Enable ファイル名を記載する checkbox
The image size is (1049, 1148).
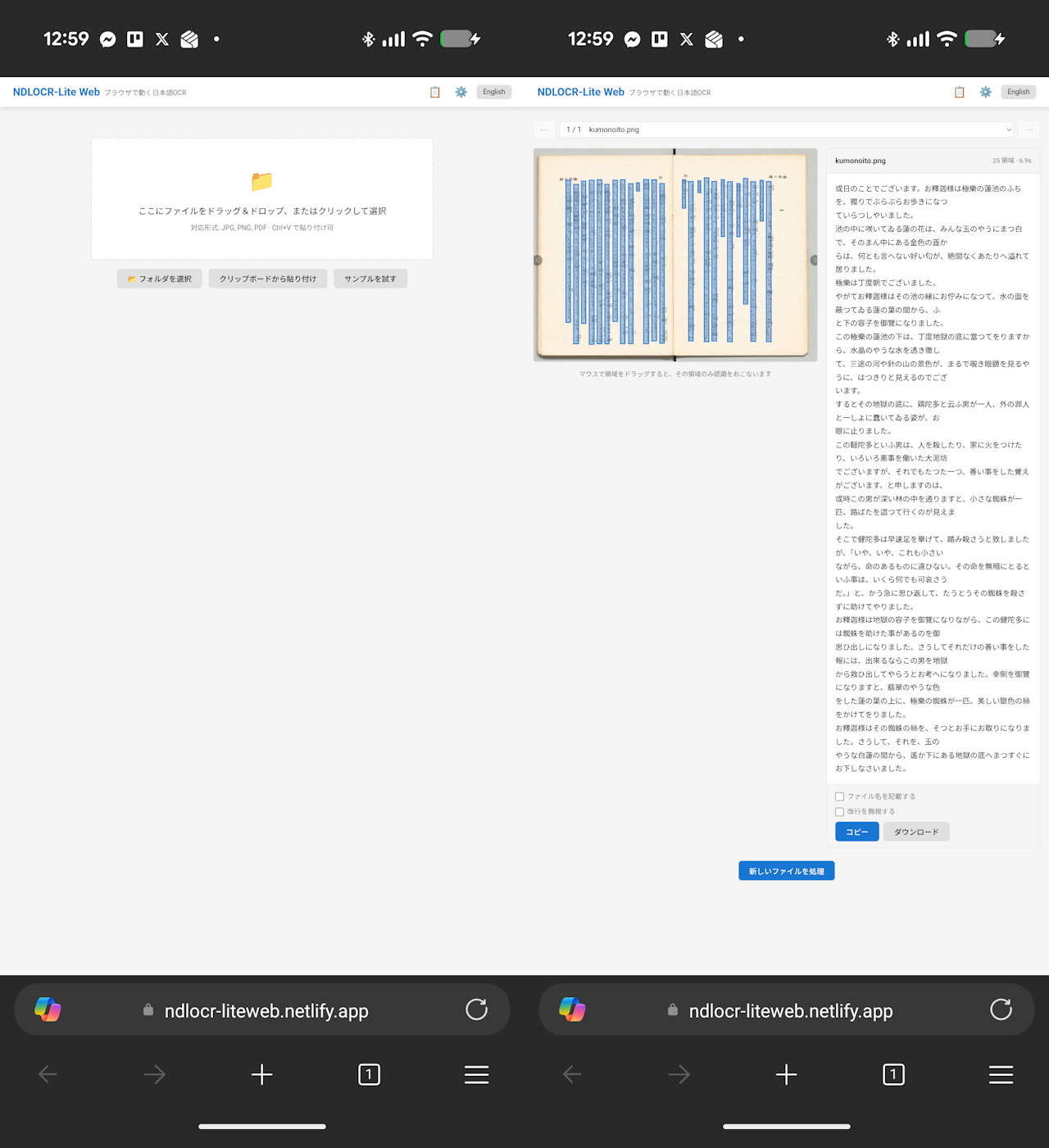[x=839, y=796]
